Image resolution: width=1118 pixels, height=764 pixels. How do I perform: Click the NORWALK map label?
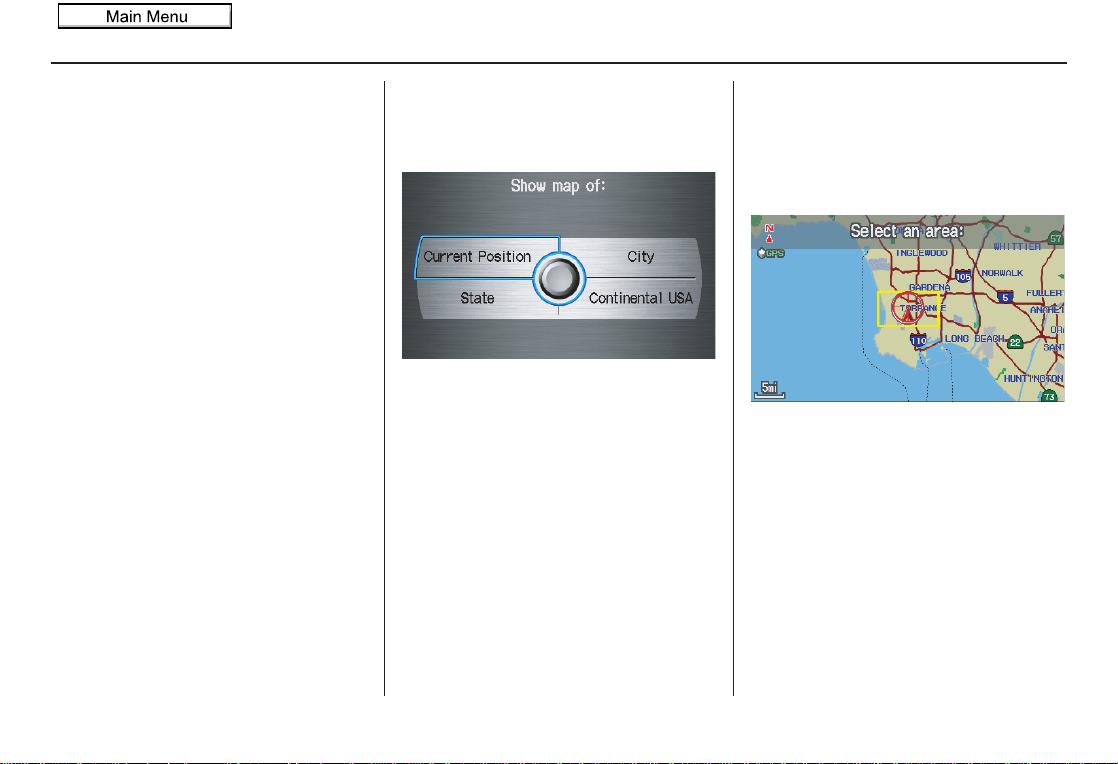pos(1002,273)
